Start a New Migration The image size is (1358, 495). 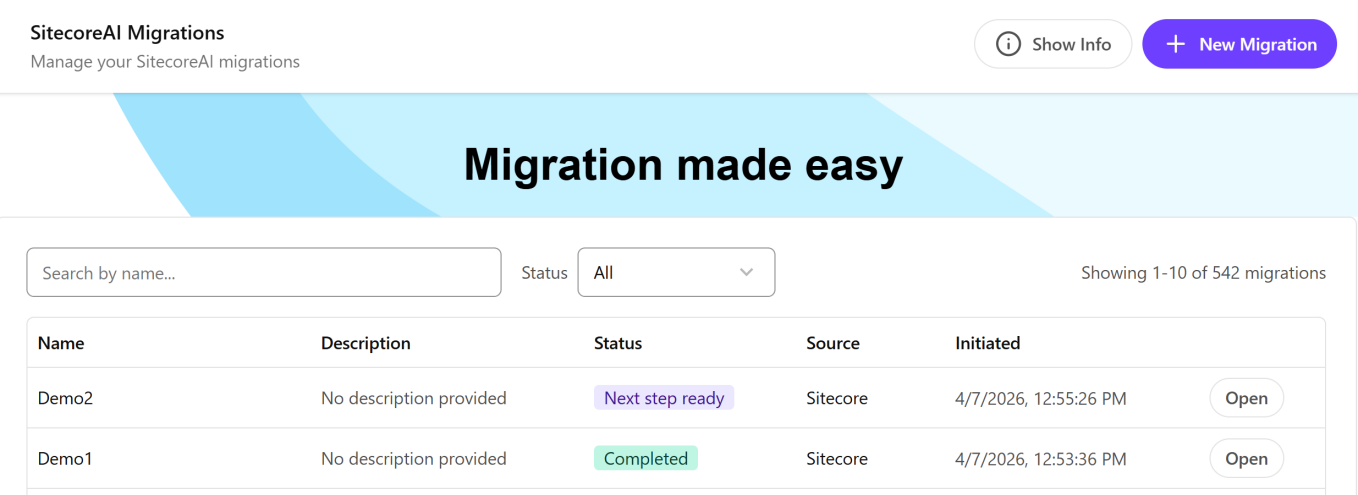1240,44
